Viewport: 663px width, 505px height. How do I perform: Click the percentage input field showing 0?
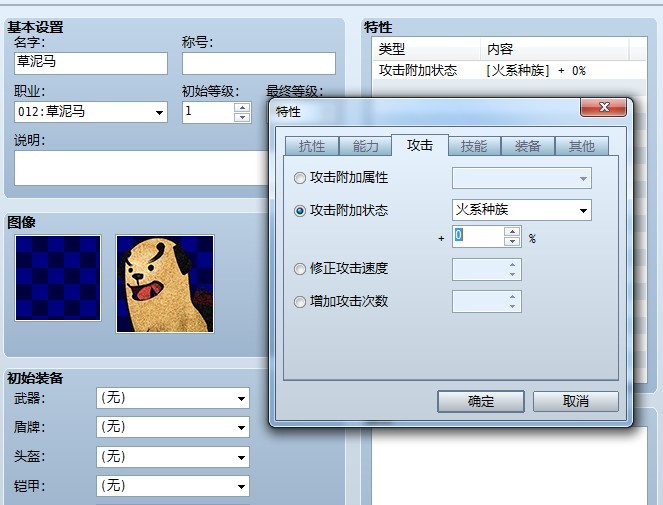478,236
